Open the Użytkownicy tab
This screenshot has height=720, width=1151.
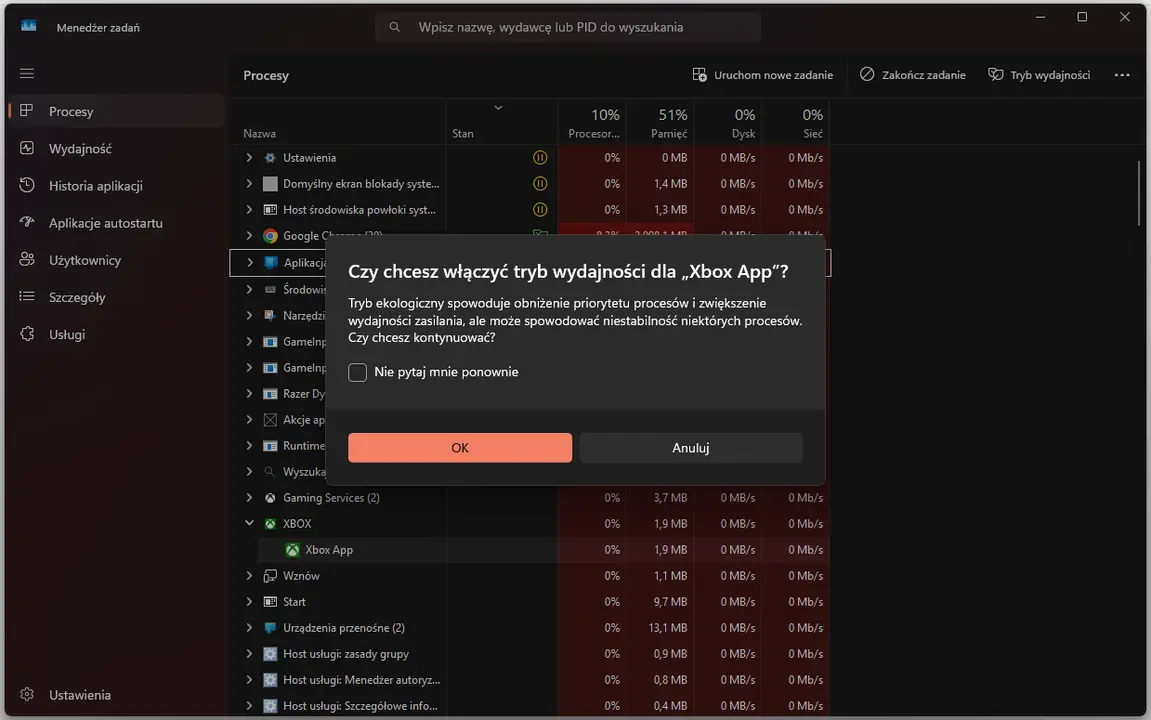tap(116, 261)
